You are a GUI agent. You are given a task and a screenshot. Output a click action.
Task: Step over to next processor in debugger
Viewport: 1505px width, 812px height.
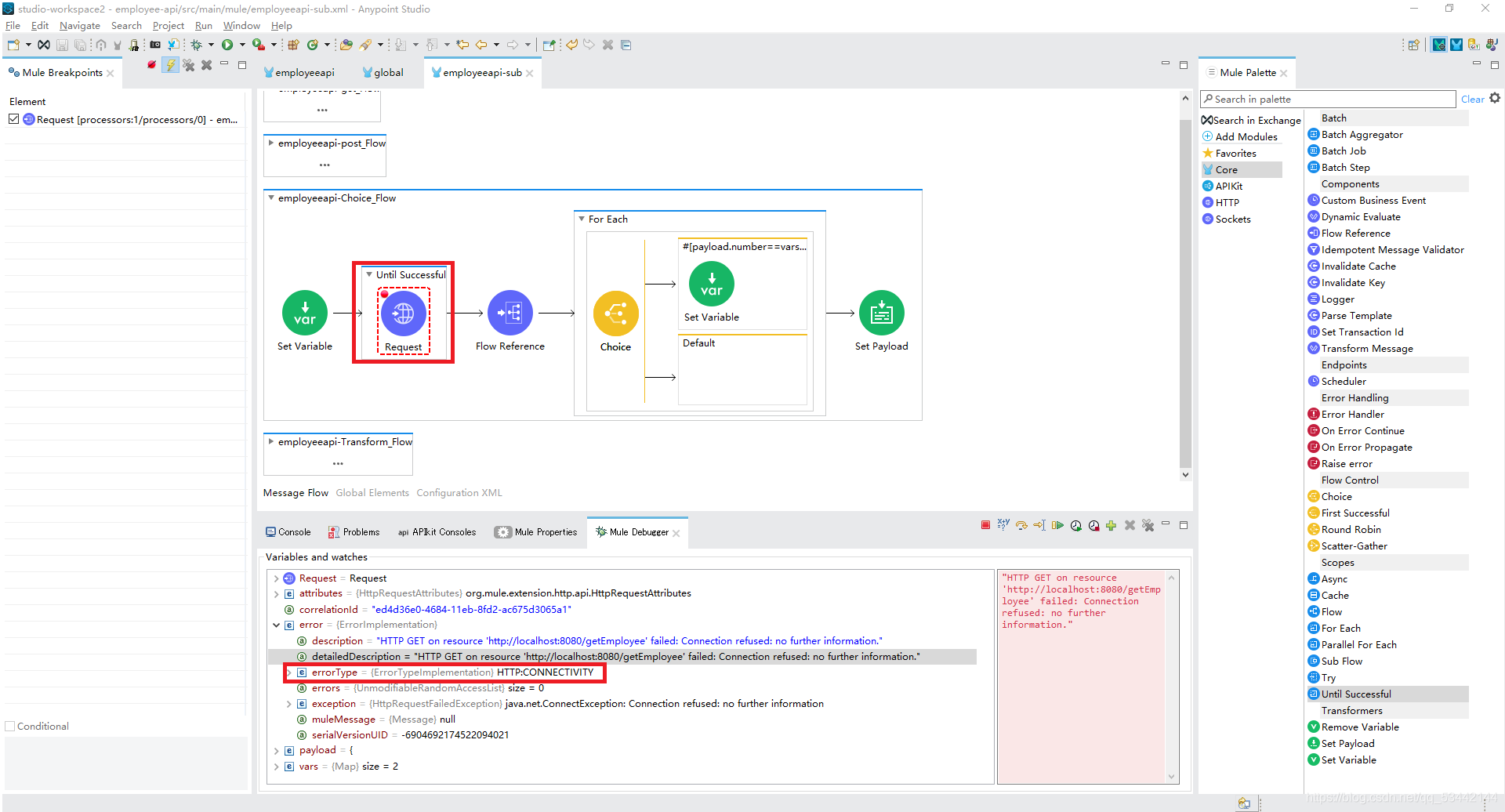1021,525
